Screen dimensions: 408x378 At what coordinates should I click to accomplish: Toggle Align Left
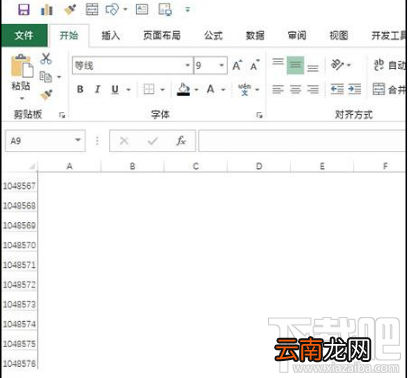tap(278, 89)
